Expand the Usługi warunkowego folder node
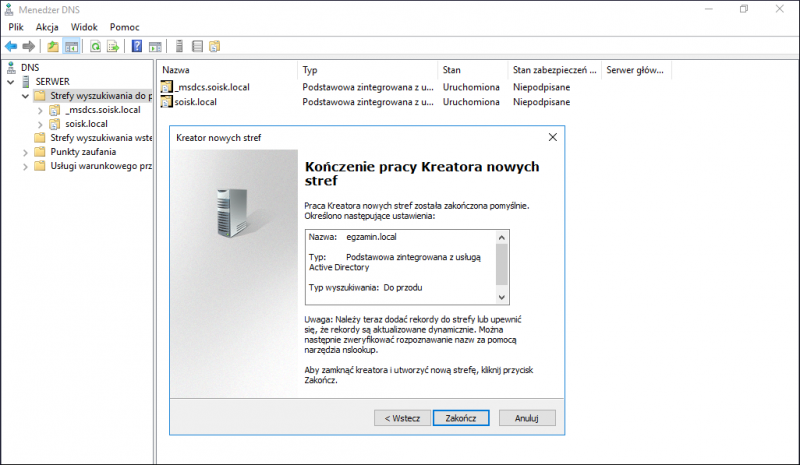The width and height of the screenshot is (800, 465). point(25,166)
